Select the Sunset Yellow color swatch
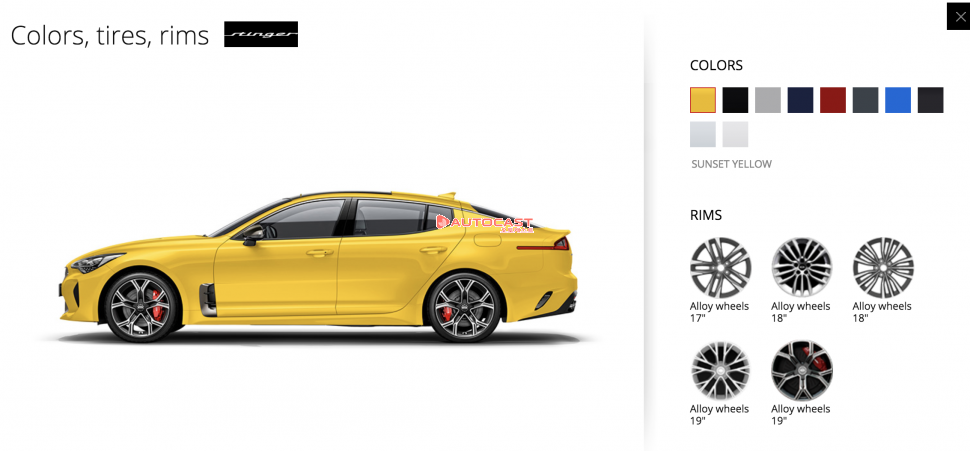Image resolution: width=970 pixels, height=451 pixels. (703, 100)
